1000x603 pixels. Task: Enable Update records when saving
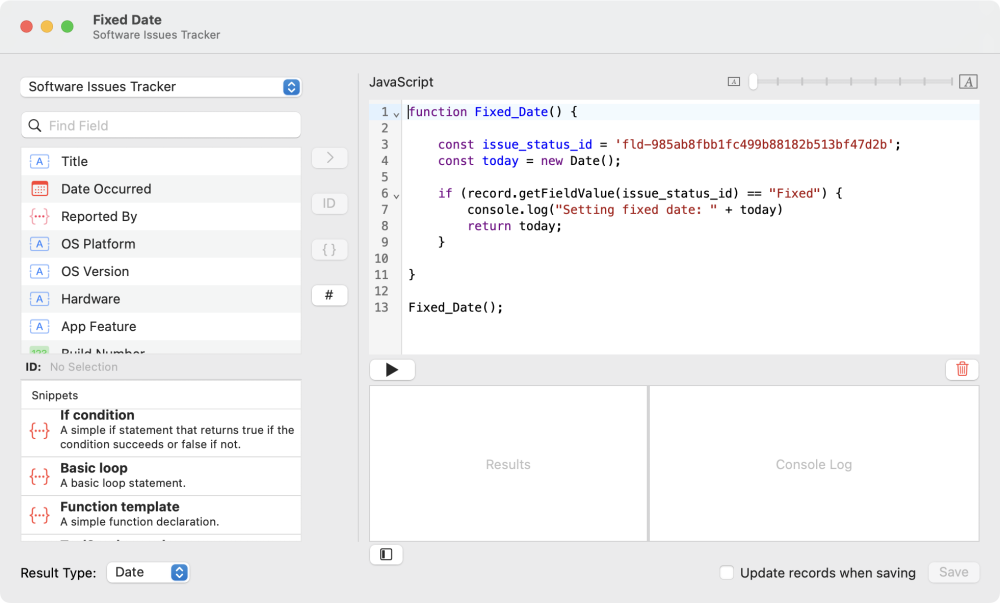point(726,573)
